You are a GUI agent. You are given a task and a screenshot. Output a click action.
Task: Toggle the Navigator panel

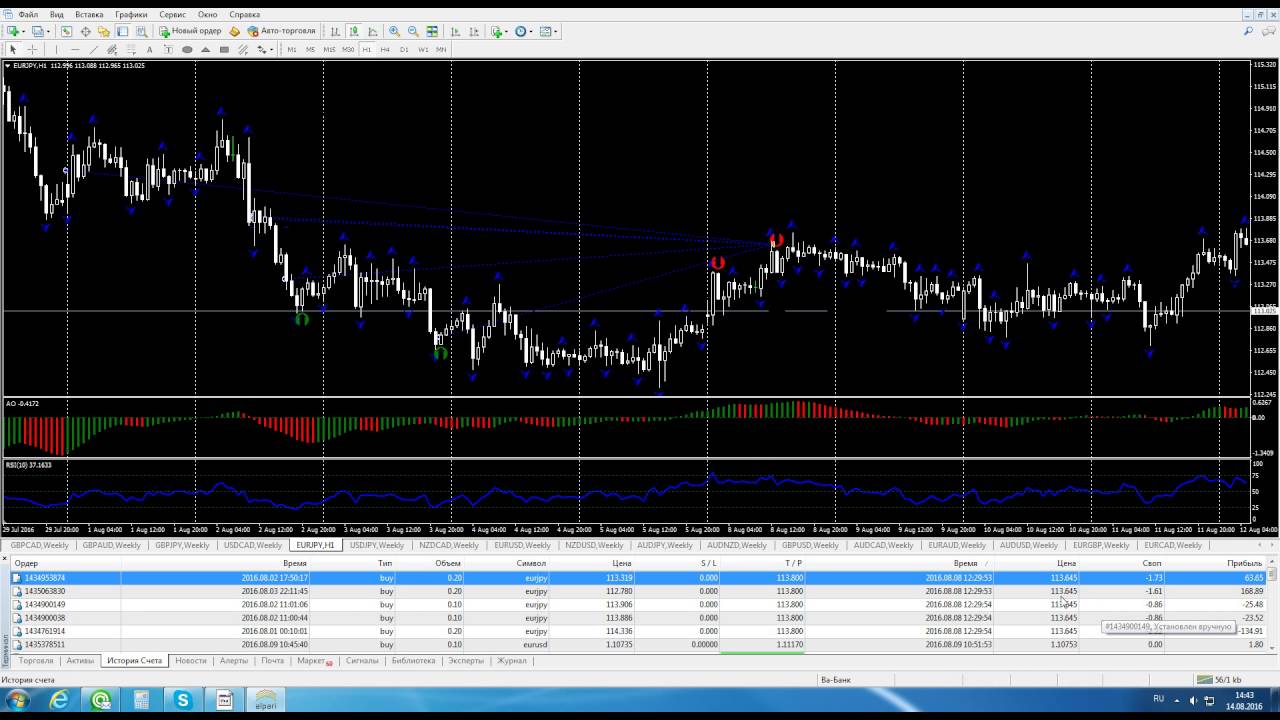103,31
